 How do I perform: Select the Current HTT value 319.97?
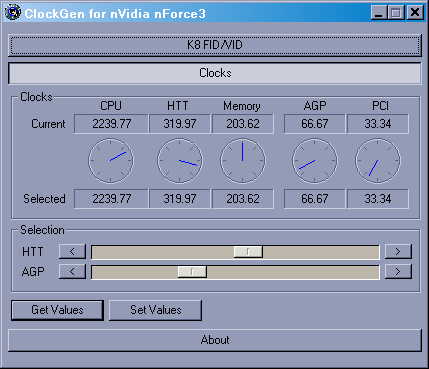180,124
